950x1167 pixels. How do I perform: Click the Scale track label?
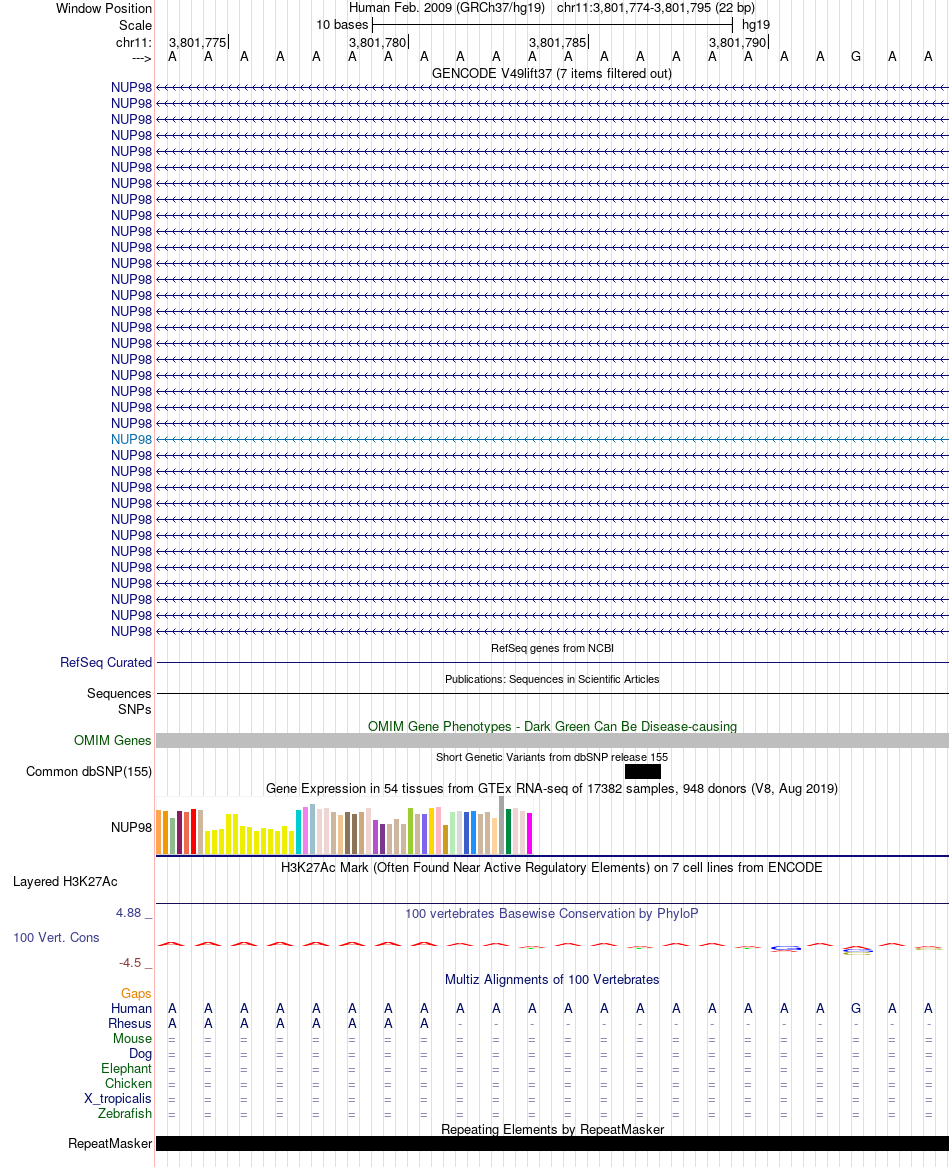pyautogui.click(x=135, y=25)
